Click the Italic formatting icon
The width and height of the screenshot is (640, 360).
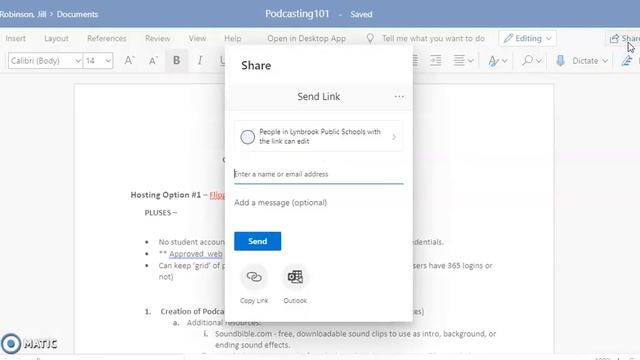[x=200, y=60]
